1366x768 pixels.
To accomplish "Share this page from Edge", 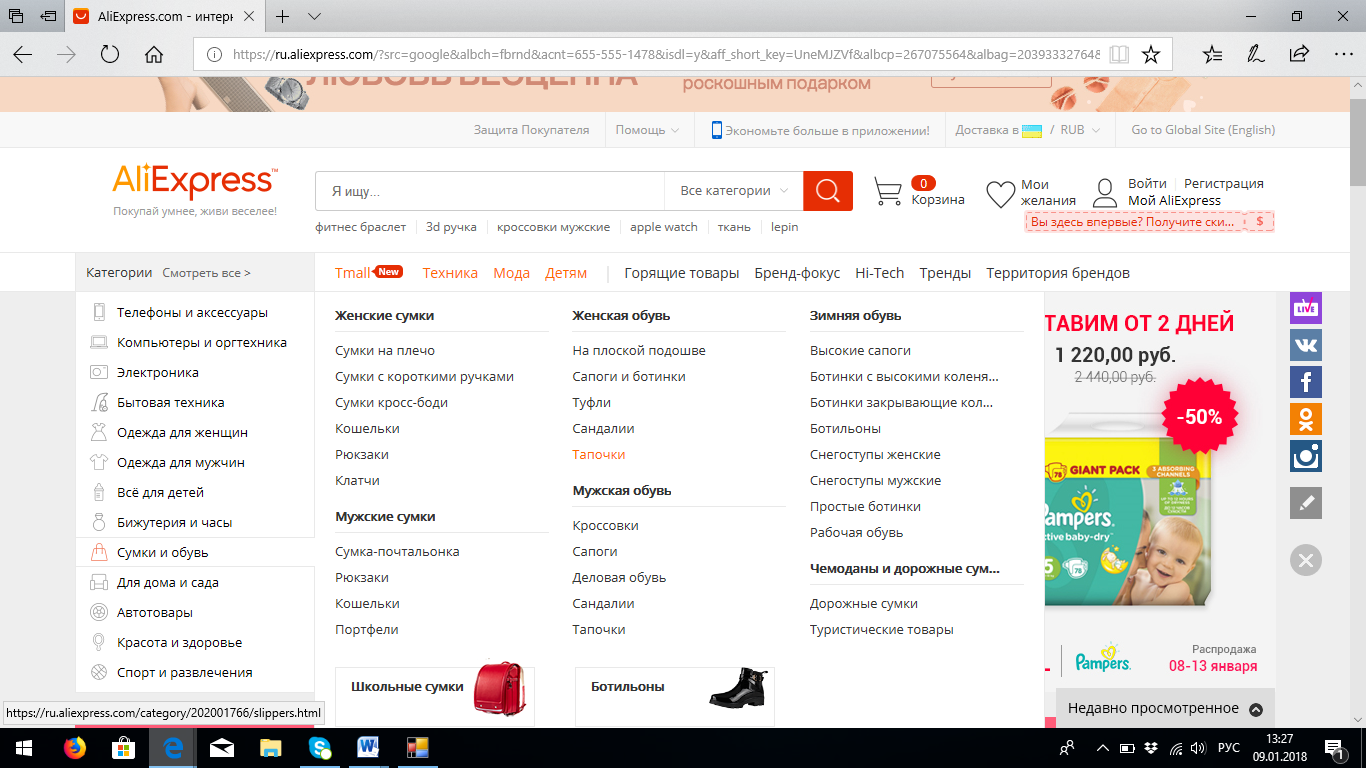I will click(x=1299, y=54).
